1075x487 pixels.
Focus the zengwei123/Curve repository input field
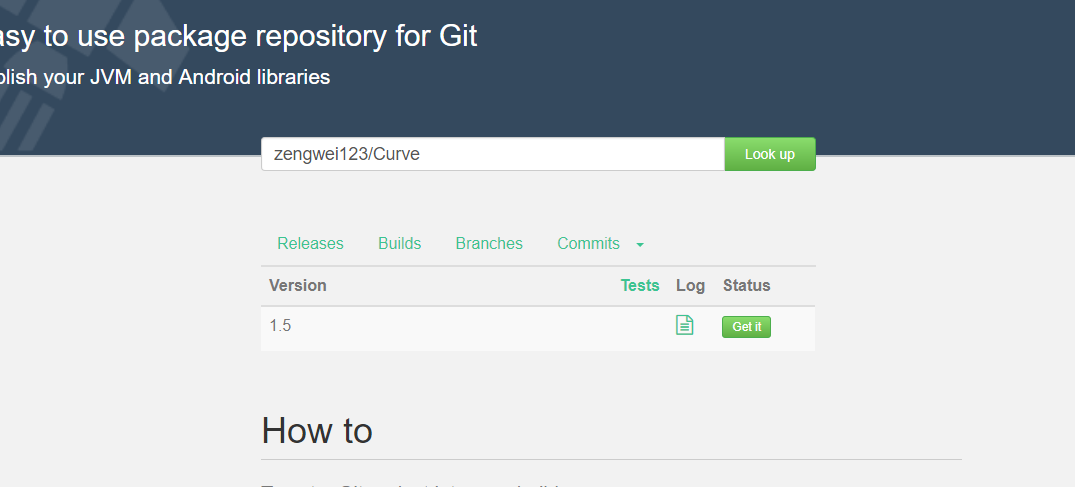click(492, 154)
